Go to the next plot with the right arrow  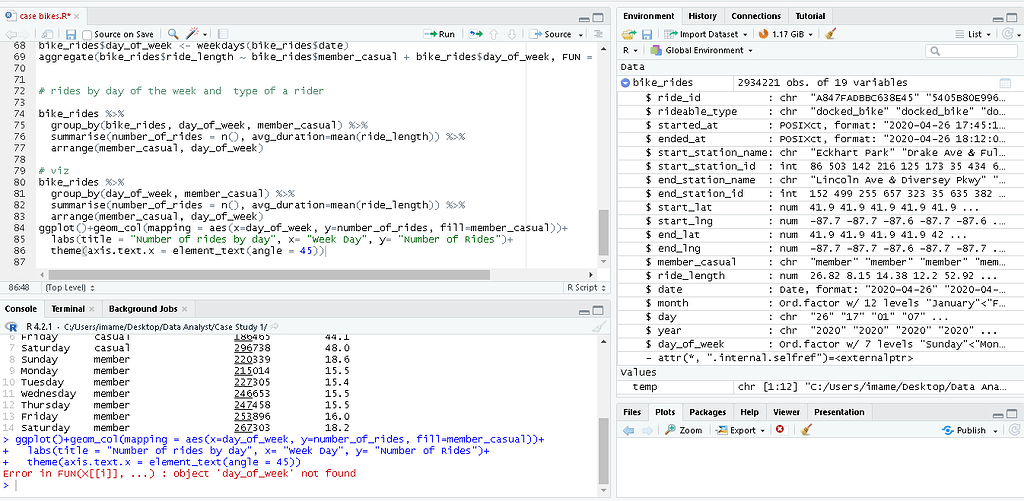coord(647,430)
